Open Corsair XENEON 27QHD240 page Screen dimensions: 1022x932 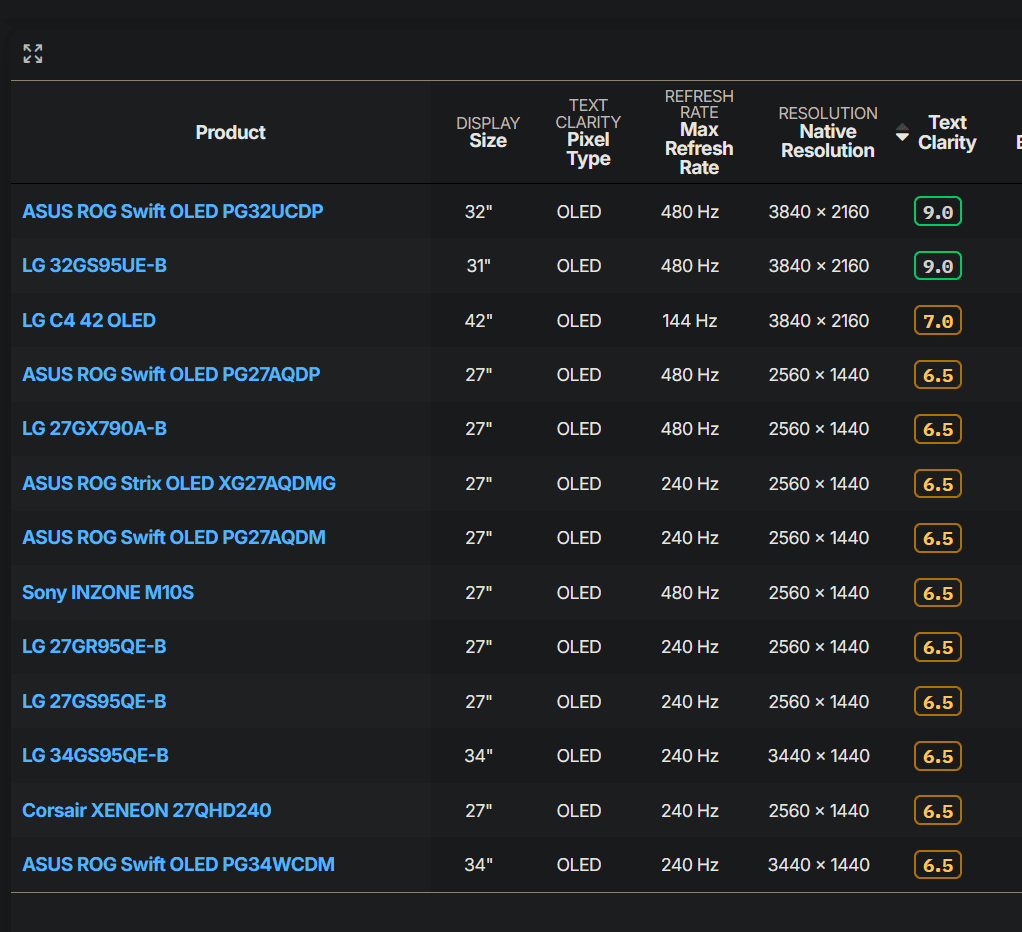click(x=147, y=810)
